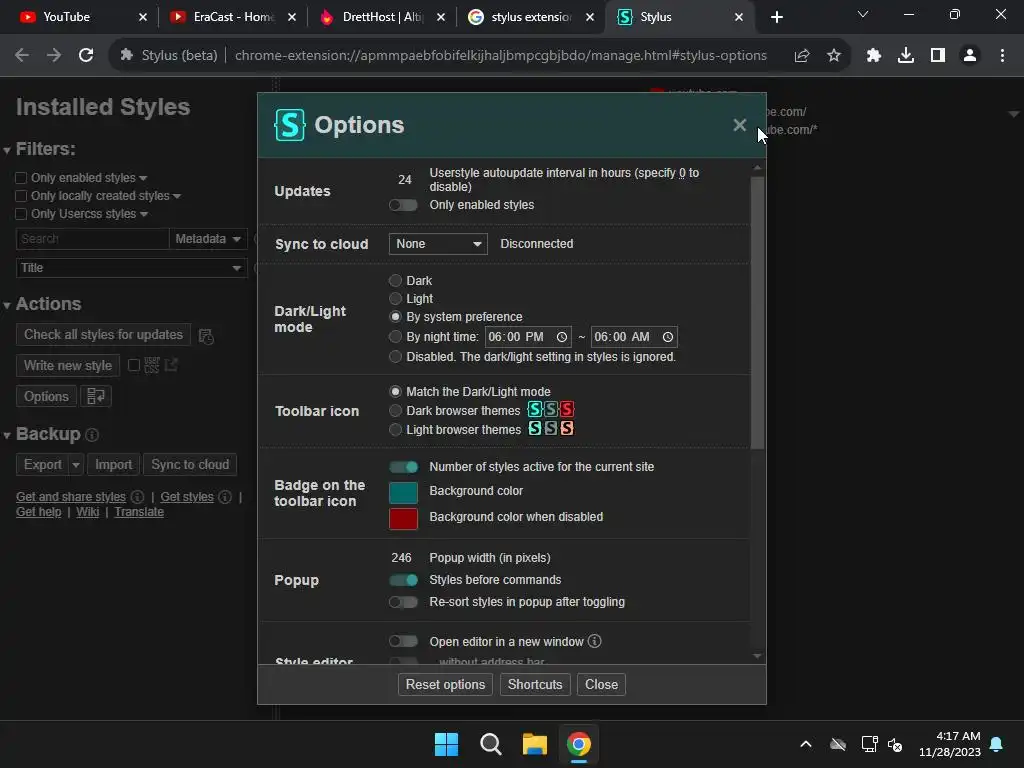
Task: Select Match the Dark/Light mode toolbar icon option
Action: pyautogui.click(x=395, y=392)
